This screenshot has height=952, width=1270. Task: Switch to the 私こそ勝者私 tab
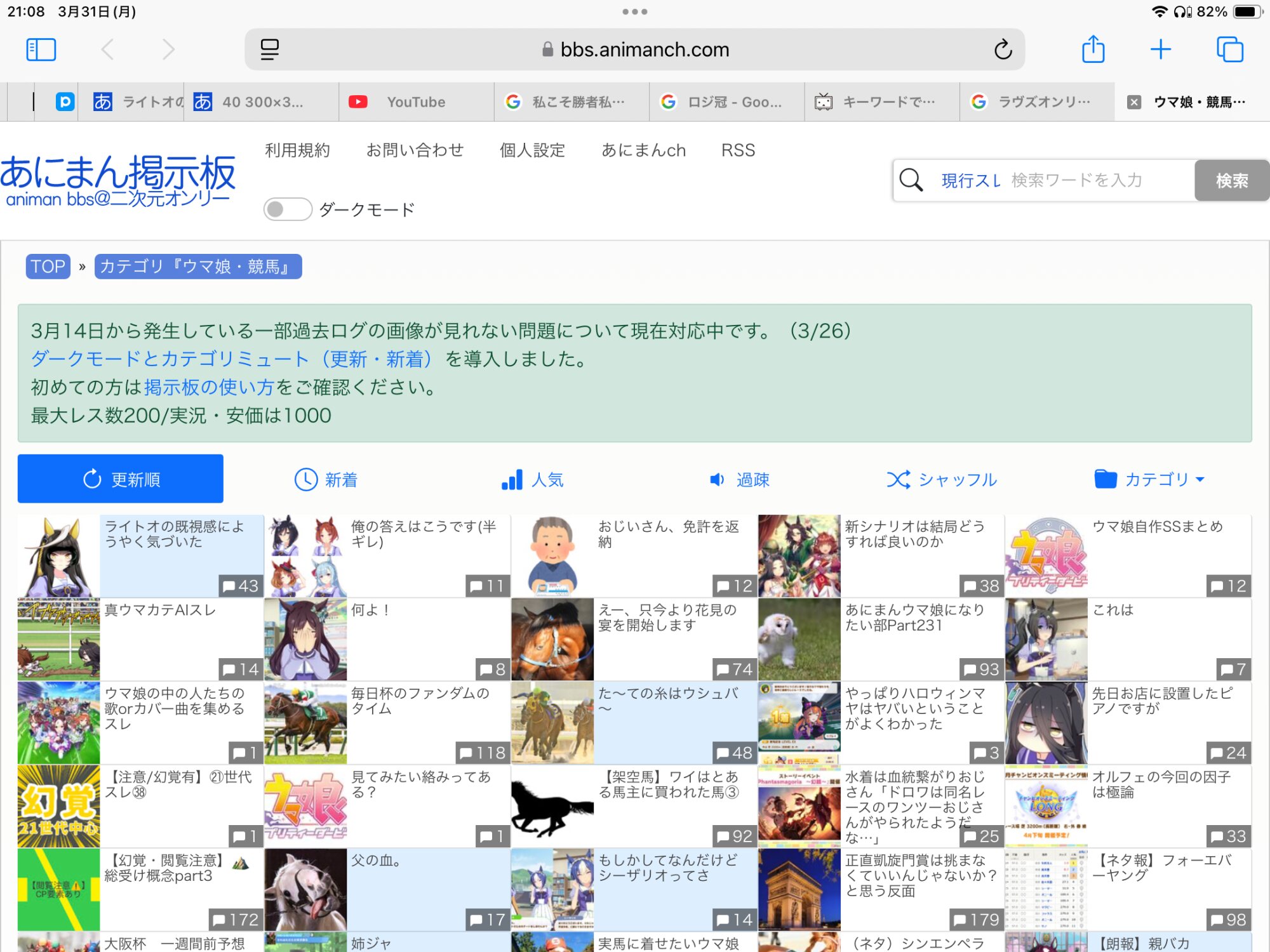pyautogui.click(x=571, y=102)
